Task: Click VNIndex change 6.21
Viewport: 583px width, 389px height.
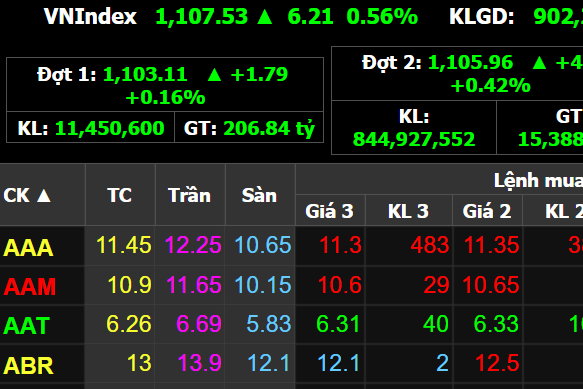Action: (x=310, y=17)
